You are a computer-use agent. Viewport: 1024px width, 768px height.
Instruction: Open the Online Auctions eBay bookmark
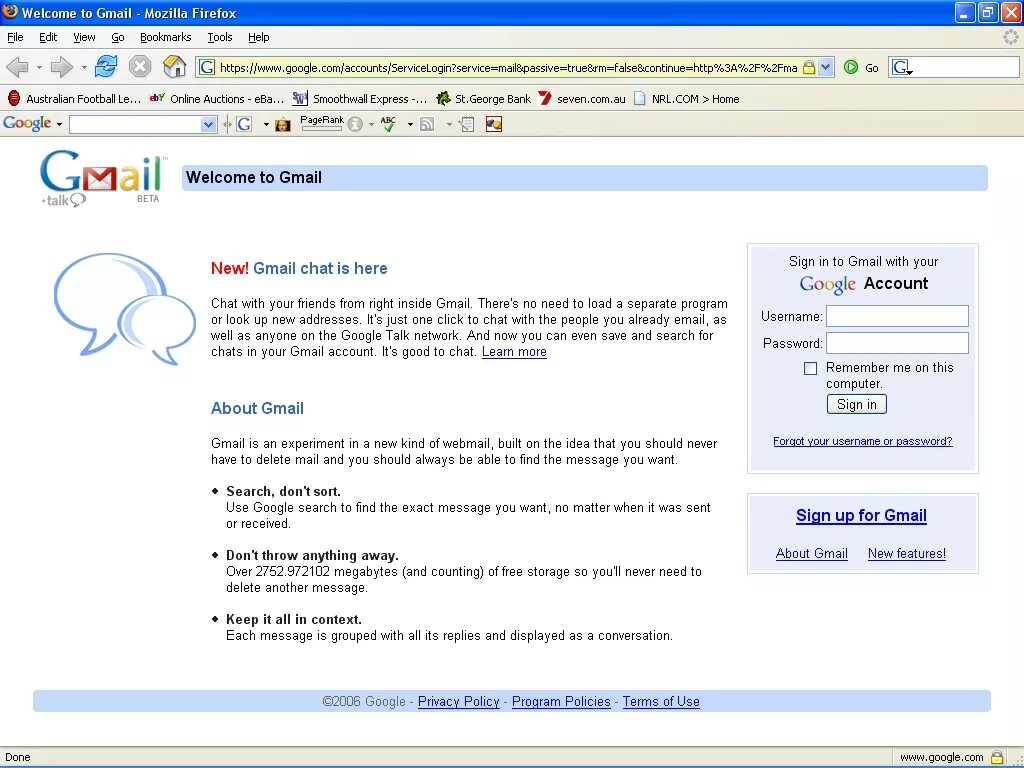click(x=217, y=99)
